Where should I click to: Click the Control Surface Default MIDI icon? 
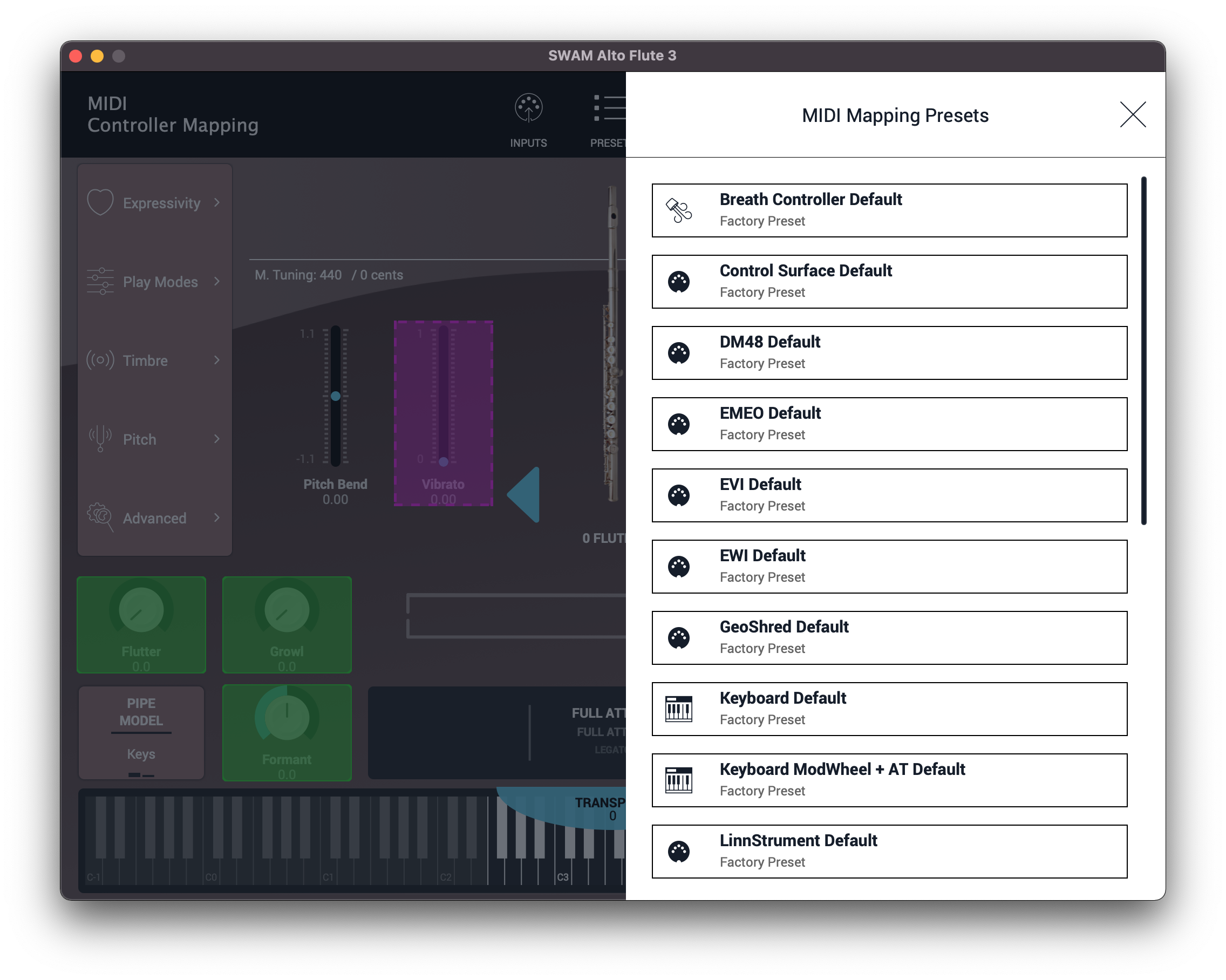(x=679, y=282)
